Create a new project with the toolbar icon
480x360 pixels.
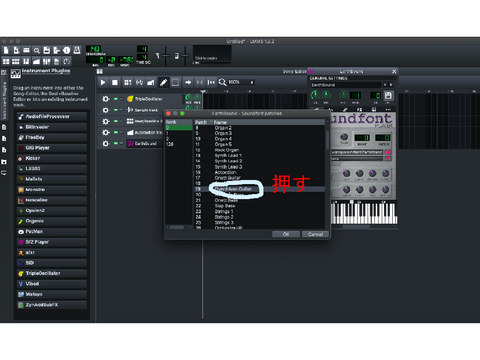tap(6, 50)
